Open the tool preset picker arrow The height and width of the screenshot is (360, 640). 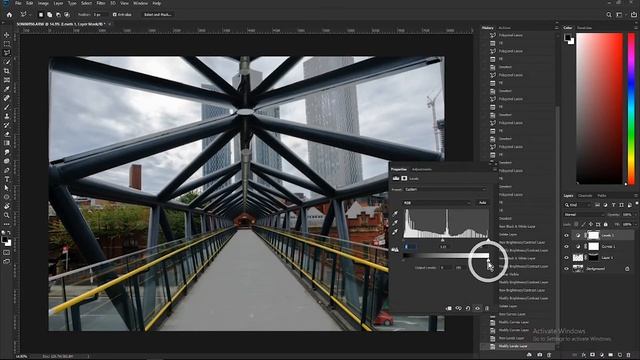pos(30,15)
